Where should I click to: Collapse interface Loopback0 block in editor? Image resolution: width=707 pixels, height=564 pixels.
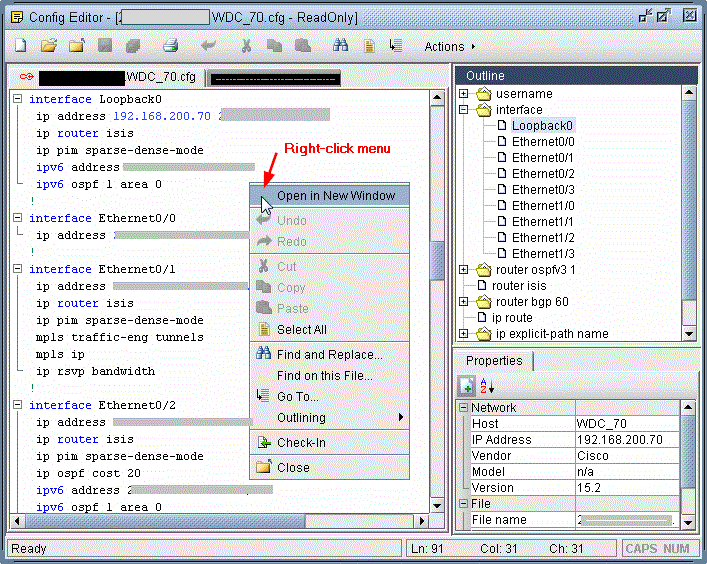point(18,99)
